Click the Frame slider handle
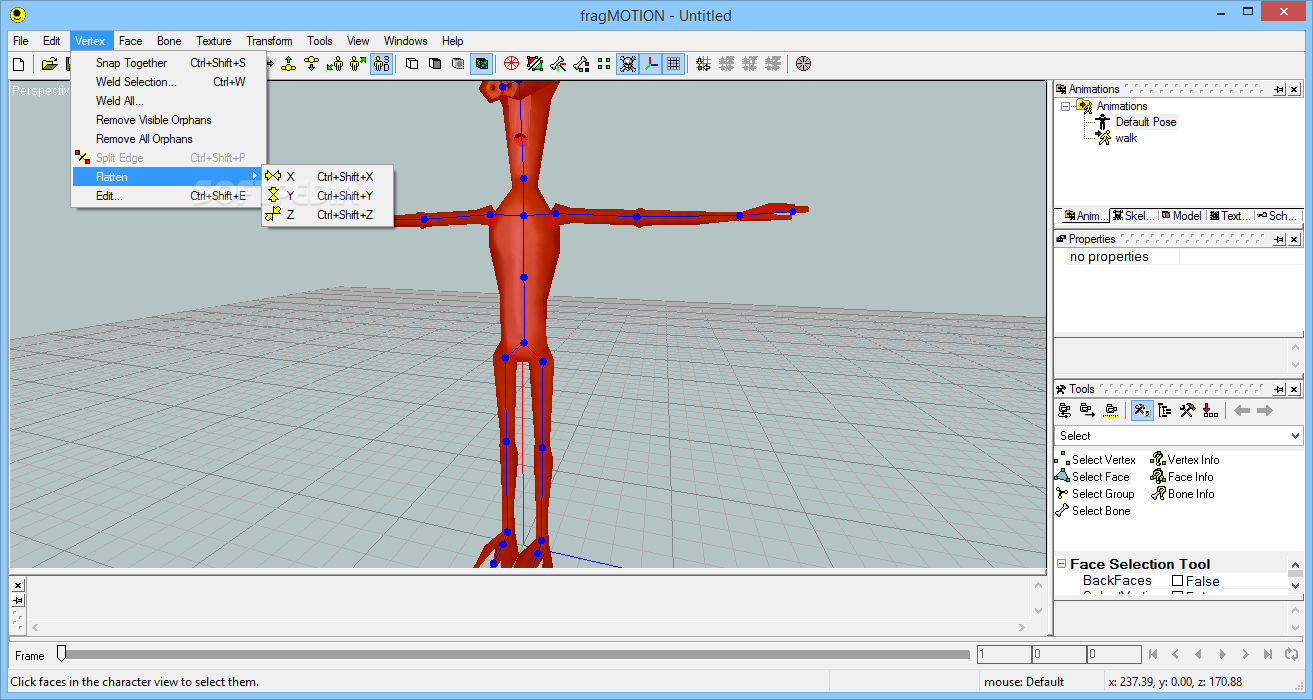 [61, 654]
